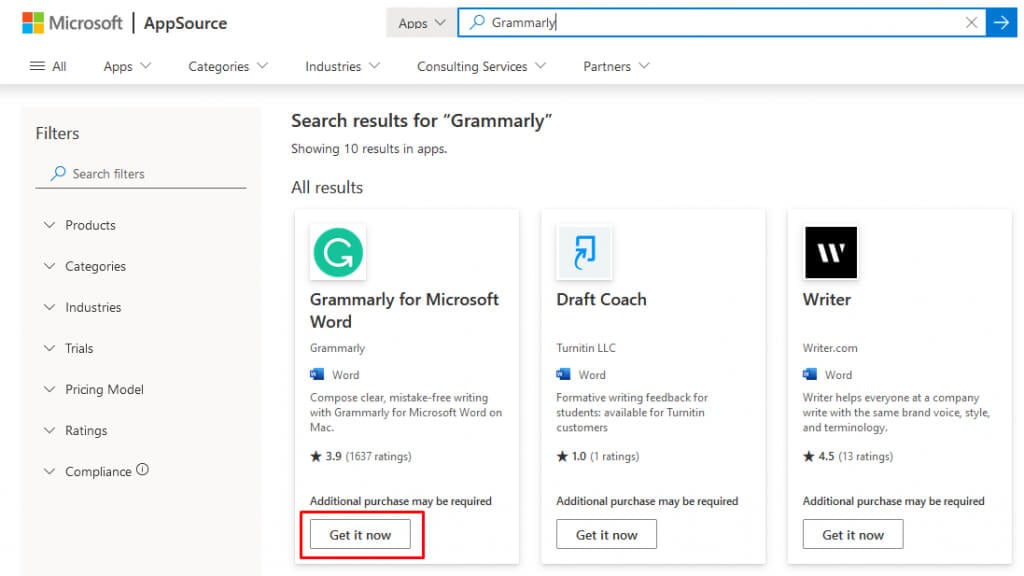Clear the search box with X icon

[x=971, y=22]
